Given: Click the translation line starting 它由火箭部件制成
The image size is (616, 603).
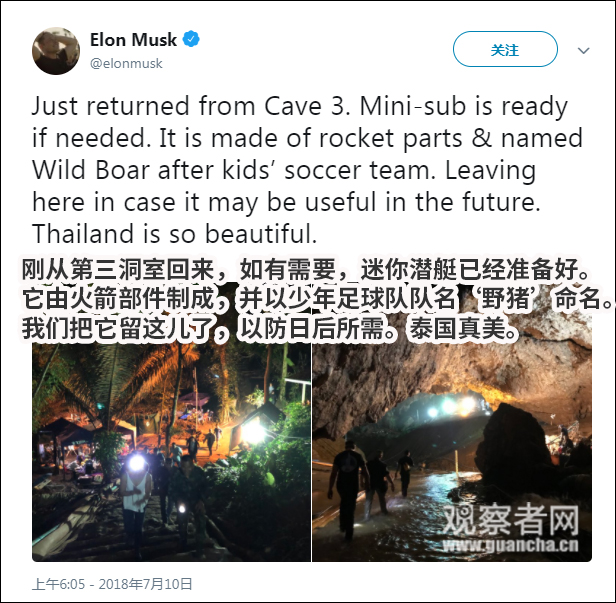Looking at the screenshot, I should 317,299.
